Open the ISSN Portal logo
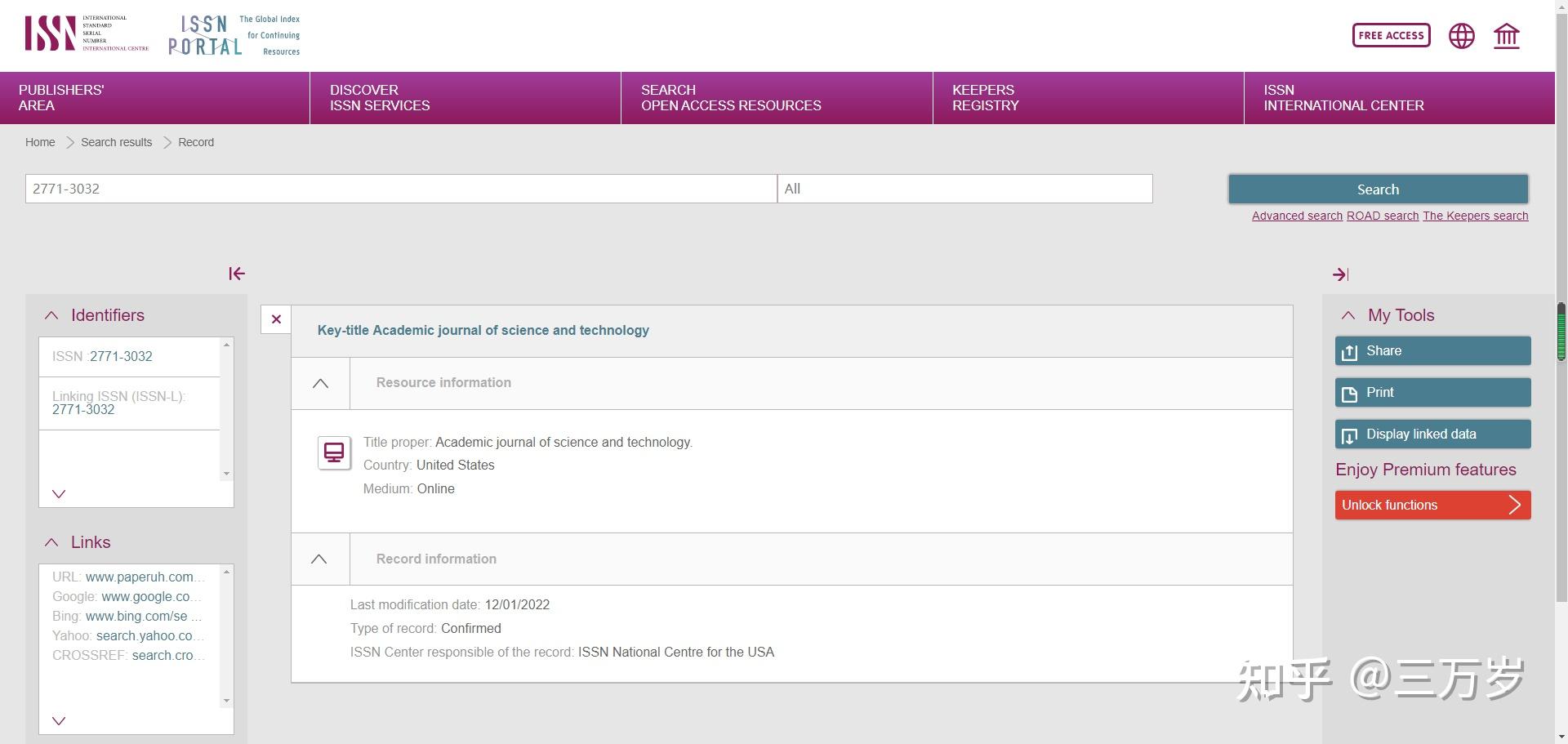This screenshot has height=744, width=1568. pyautogui.click(x=234, y=35)
